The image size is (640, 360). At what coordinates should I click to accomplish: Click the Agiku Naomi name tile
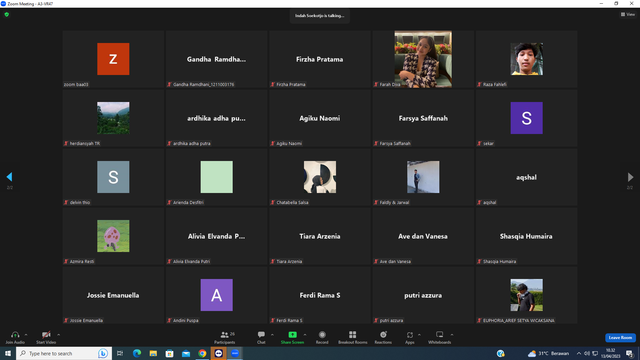pyautogui.click(x=320, y=118)
